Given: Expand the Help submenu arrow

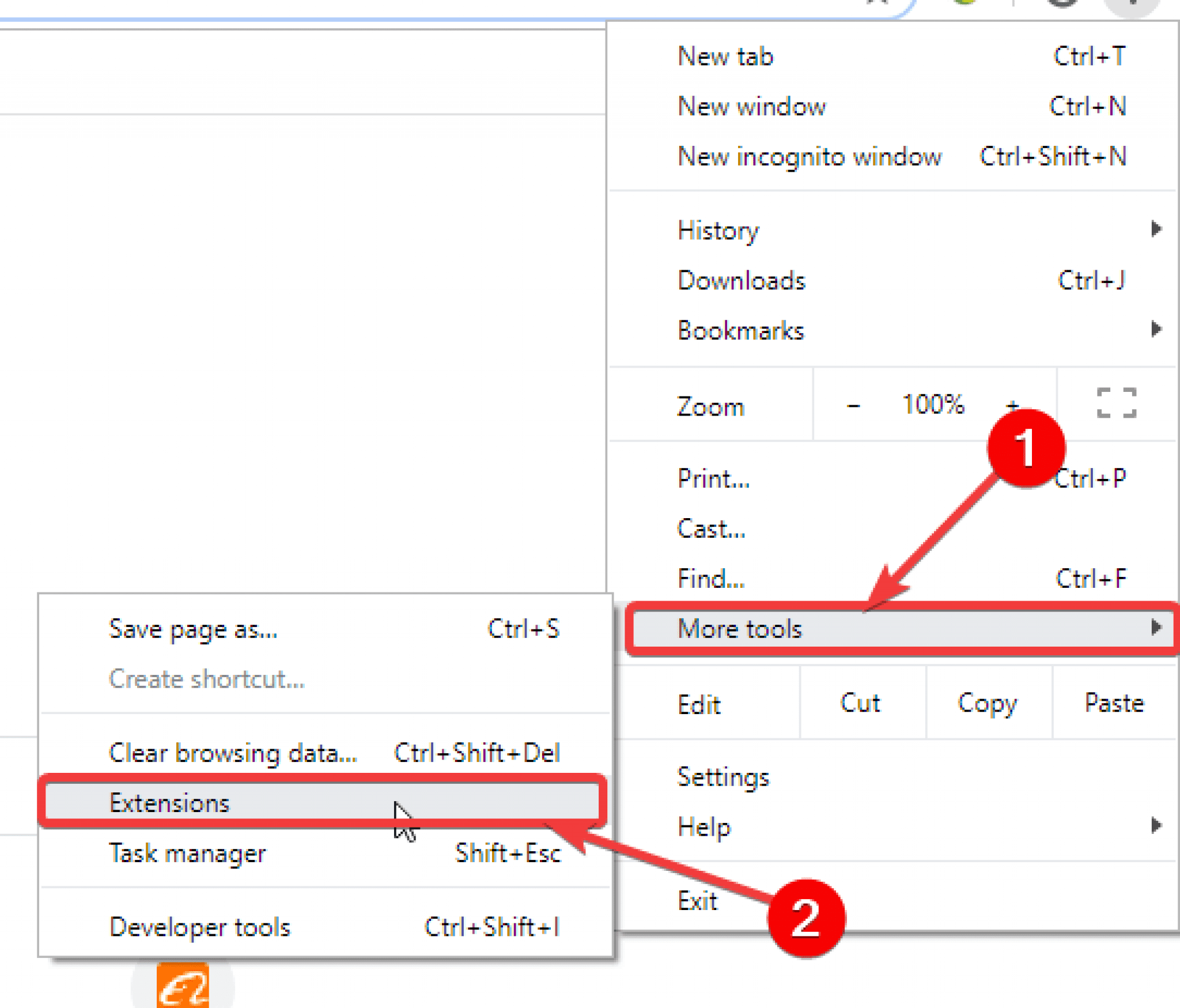Looking at the screenshot, I should (1155, 825).
